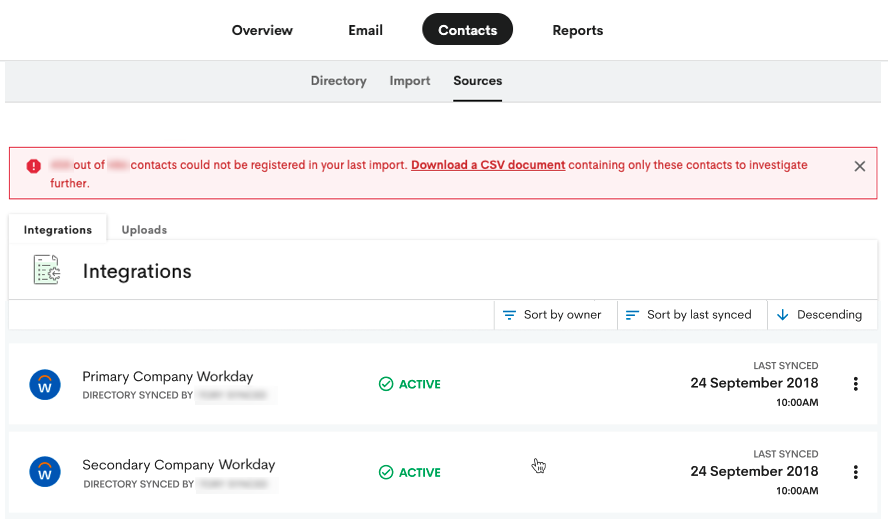Go to the Import sub-tab

point(409,80)
